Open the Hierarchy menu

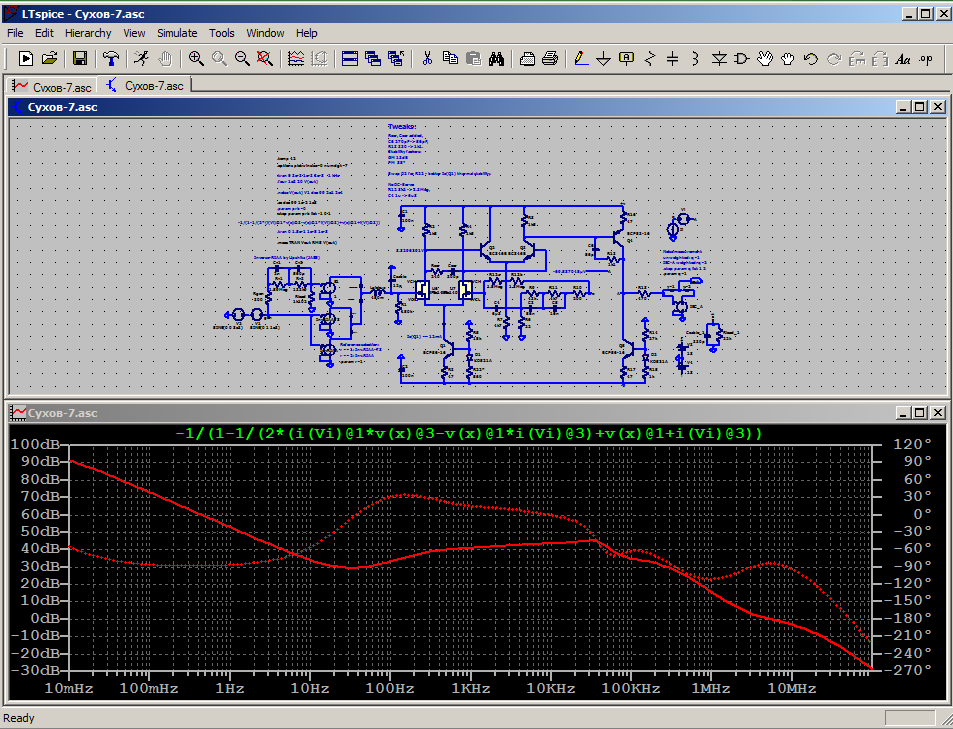tap(89, 33)
